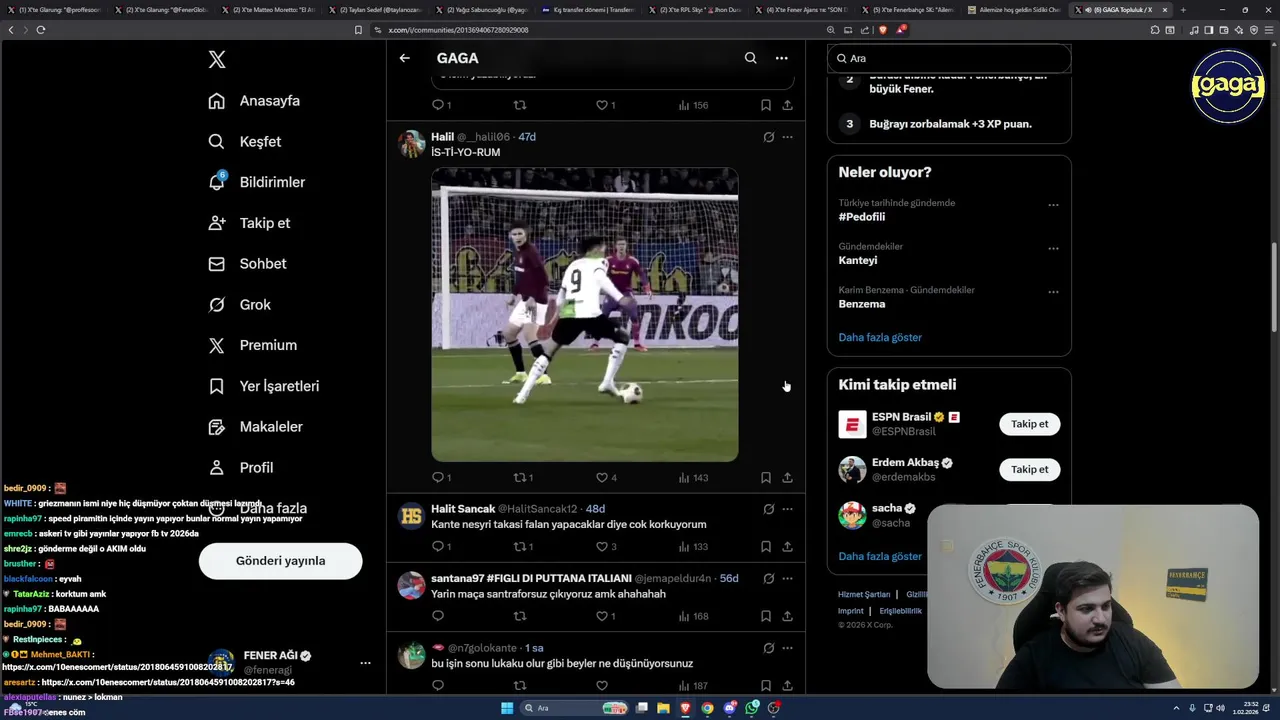Click the X logo in sidebar
Image resolution: width=1280 pixels, height=720 pixels.
[217, 60]
